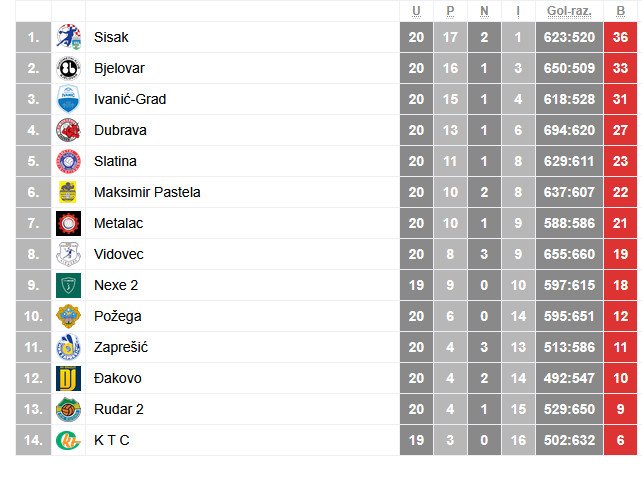This screenshot has width=642, height=478.
Task: Open the Požega team link
Action: point(118,316)
